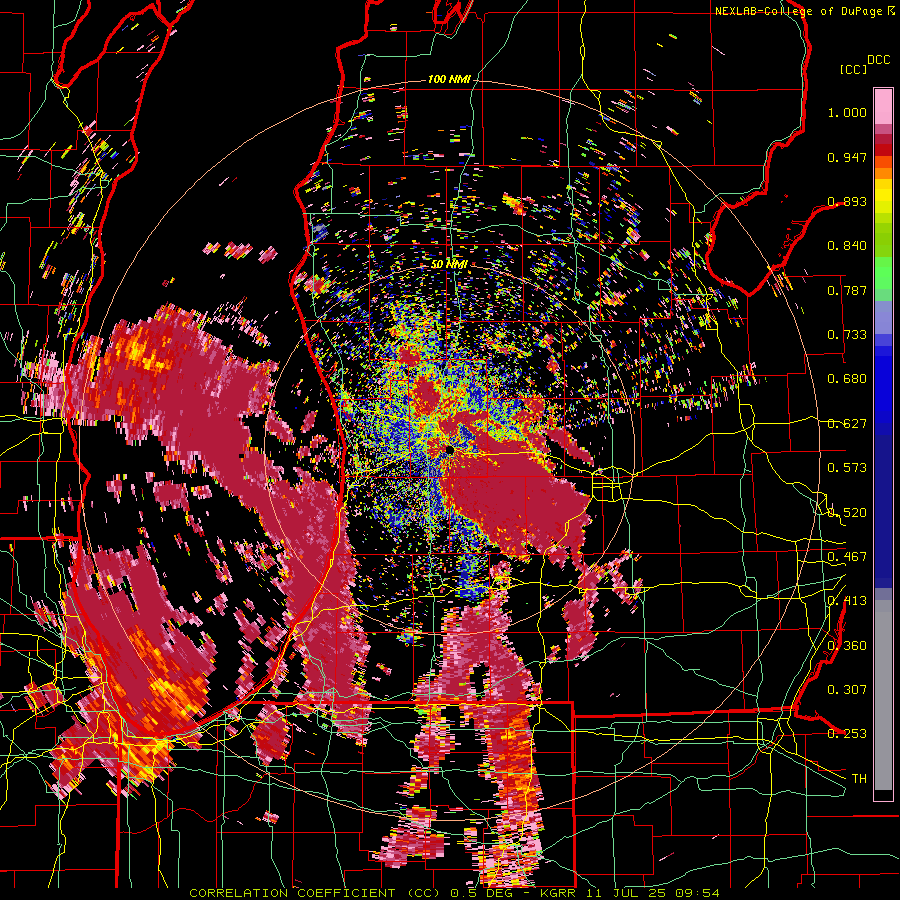This screenshot has width=900, height=900.
Task: Select the 0.467 legend value
Action: coord(847,557)
